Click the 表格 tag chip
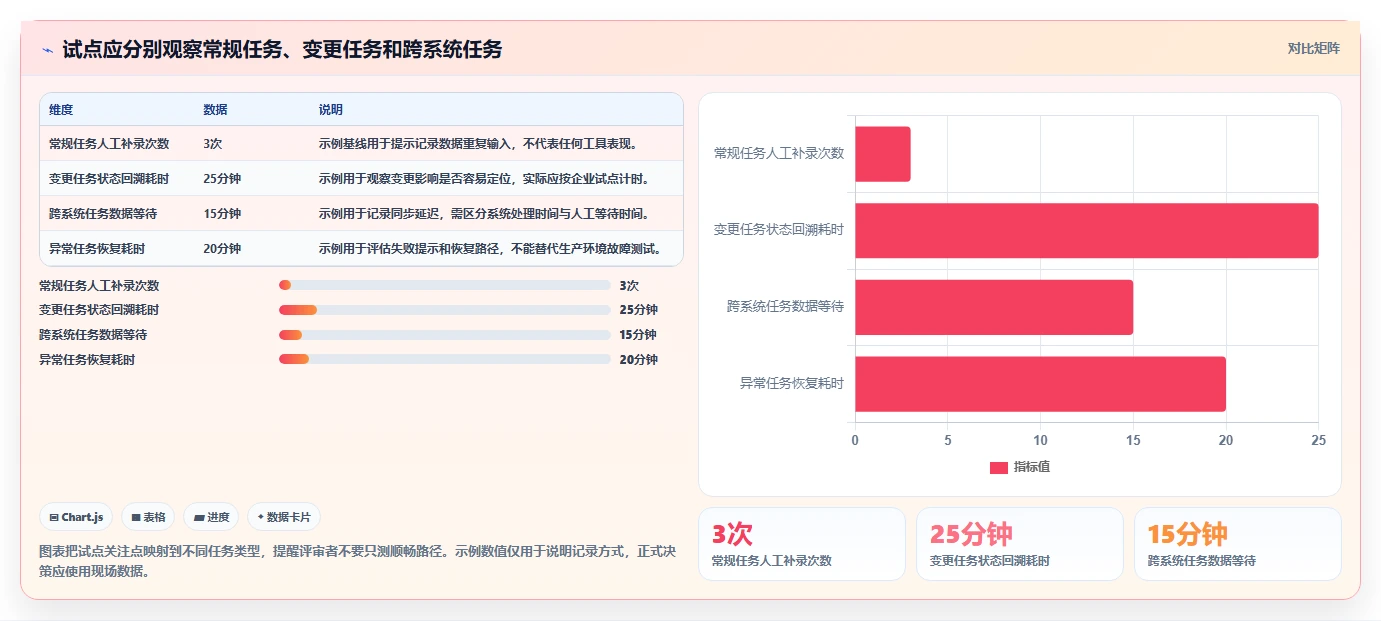This screenshot has width=1381, height=621. click(148, 517)
